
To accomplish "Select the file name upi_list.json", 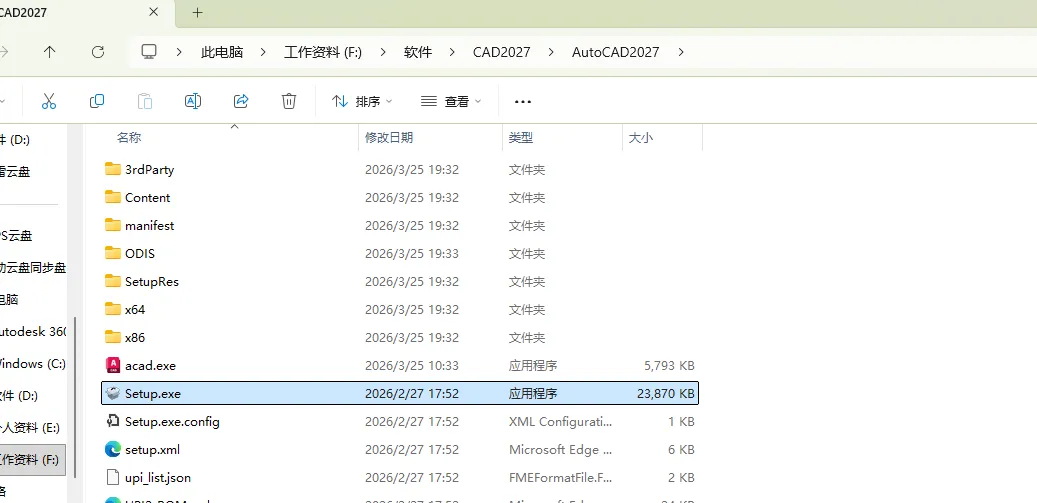I will (x=158, y=477).
